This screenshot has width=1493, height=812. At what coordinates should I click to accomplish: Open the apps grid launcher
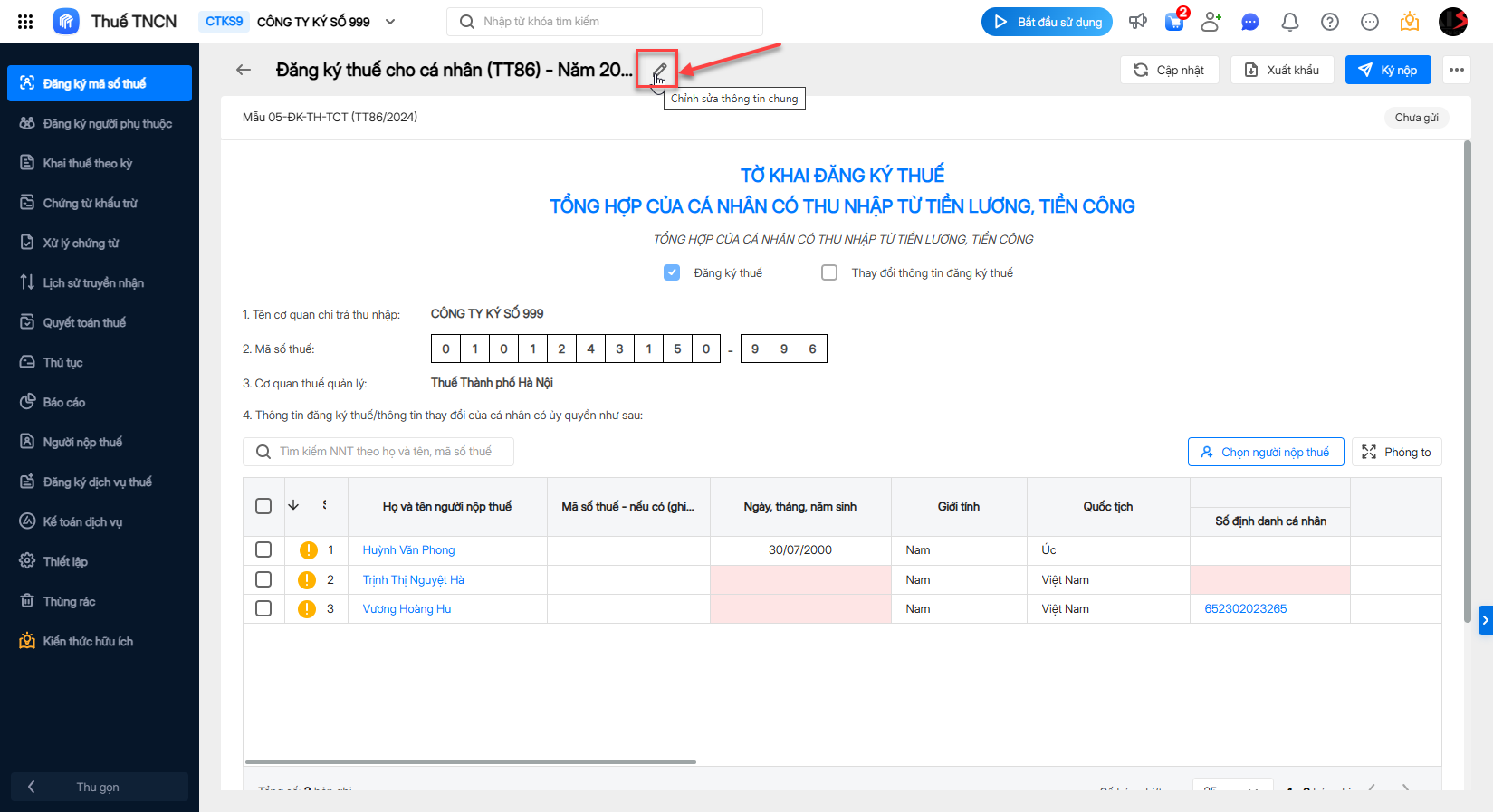(x=25, y=22)
